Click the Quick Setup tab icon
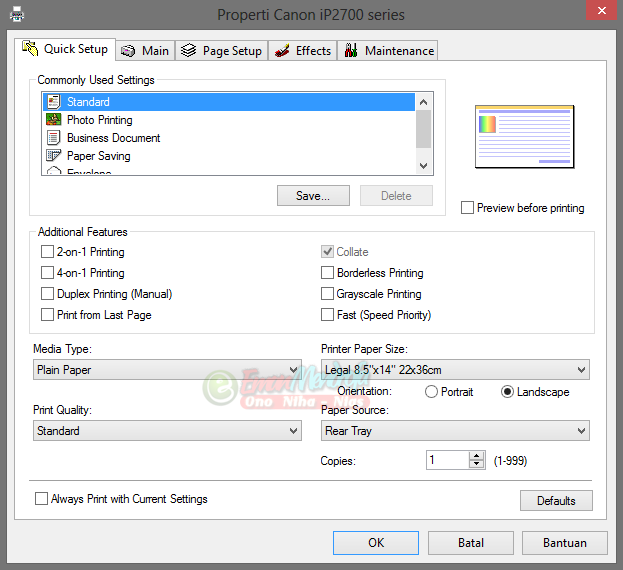This screenshot has width=623, height=570. tap(30, 48)
